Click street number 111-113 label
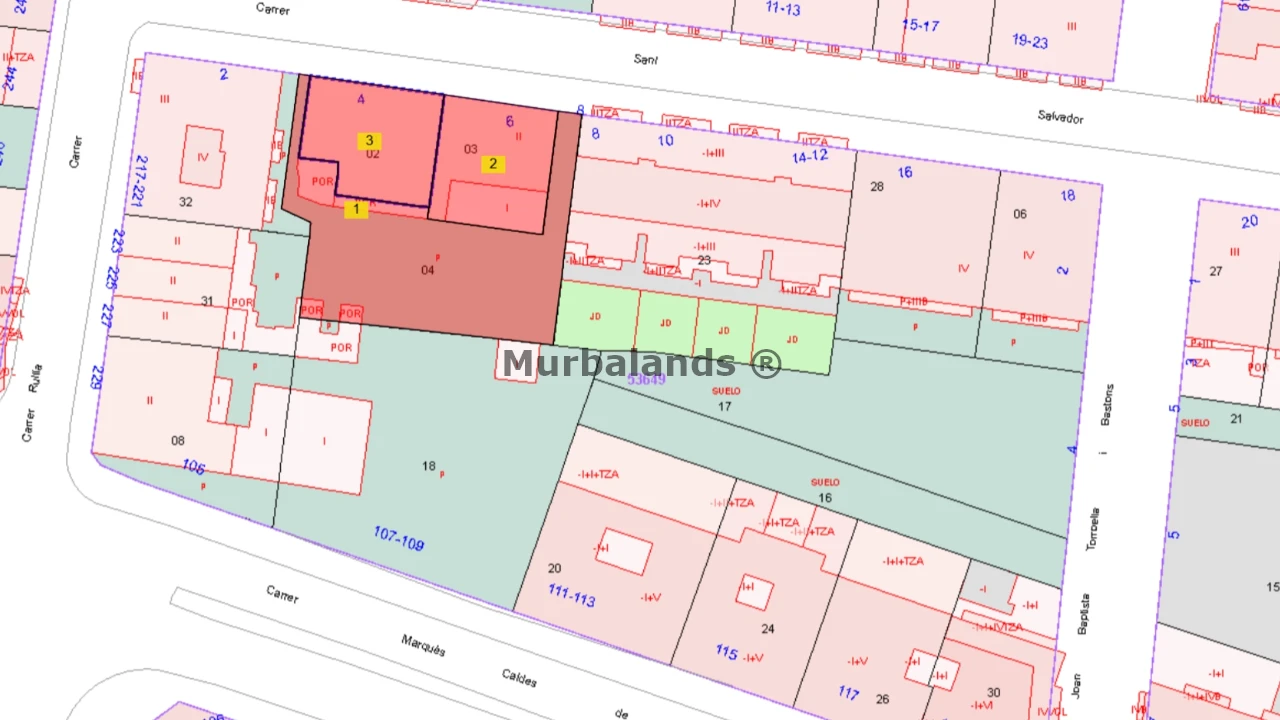1280x720 pixels. tap(571, 596)
